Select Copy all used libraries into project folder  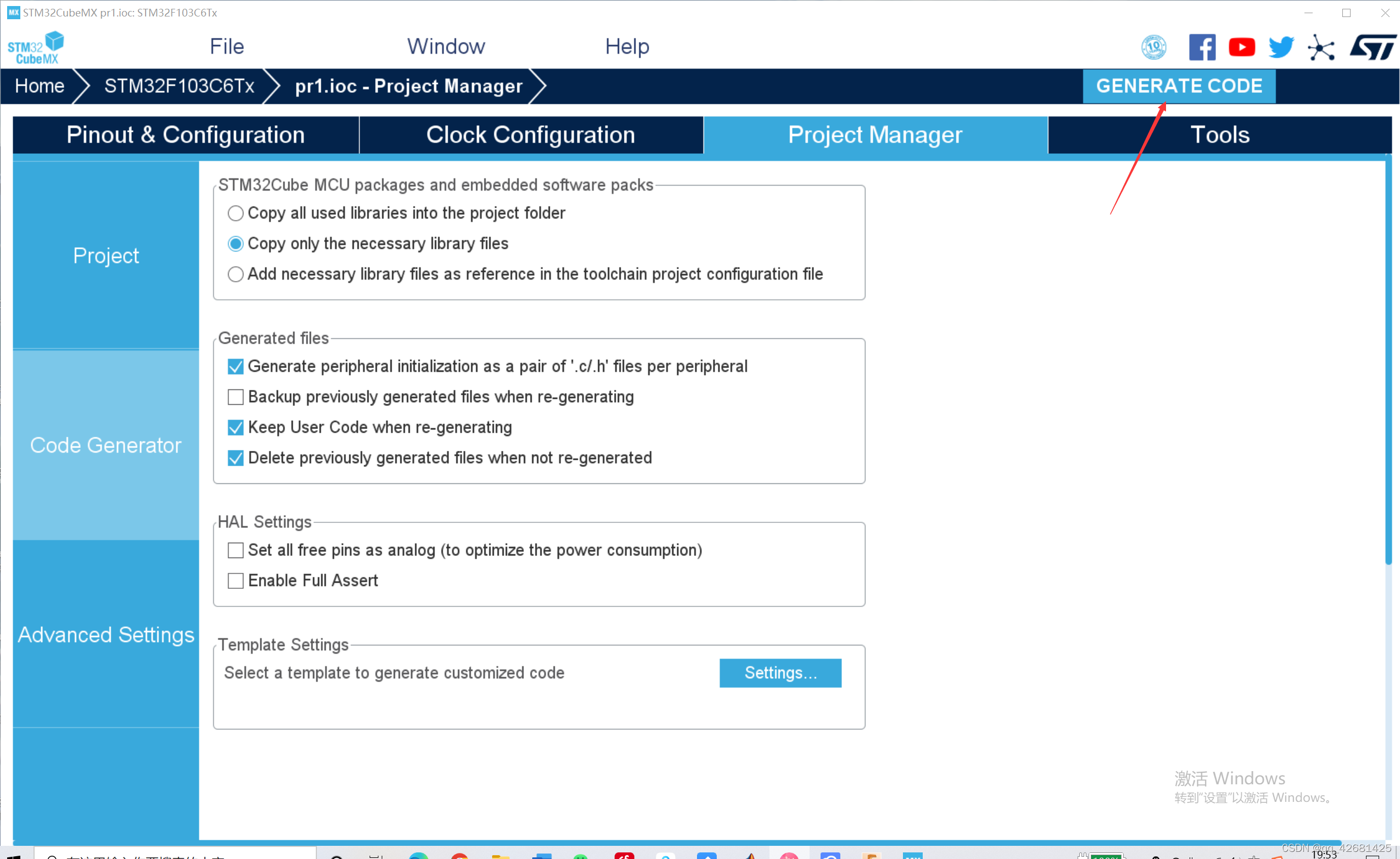coord(235,214)
